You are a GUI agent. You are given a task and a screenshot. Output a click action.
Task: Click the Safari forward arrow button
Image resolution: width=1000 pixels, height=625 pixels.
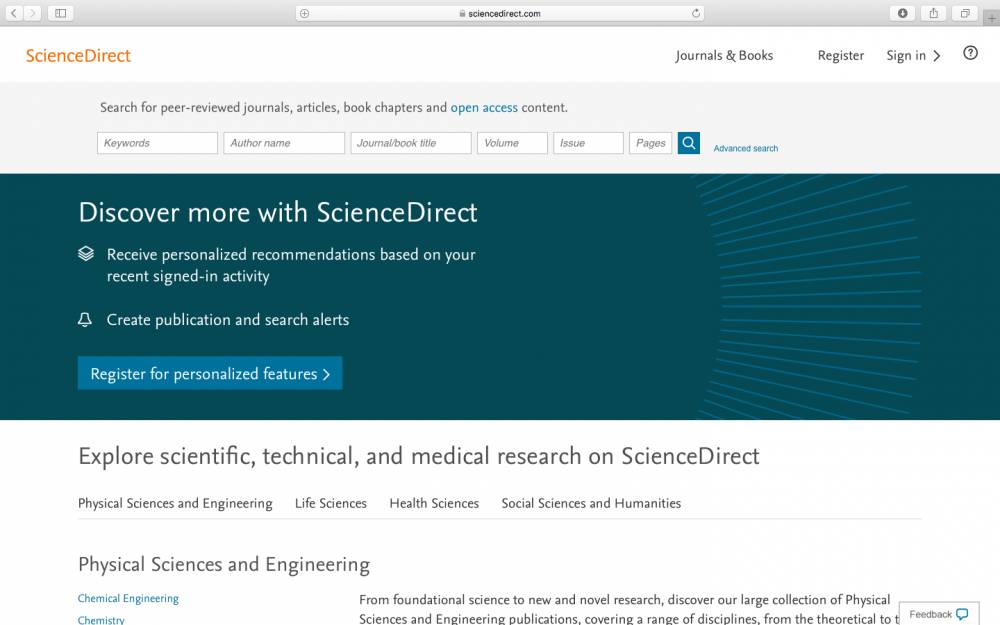(x=33, y=13)
